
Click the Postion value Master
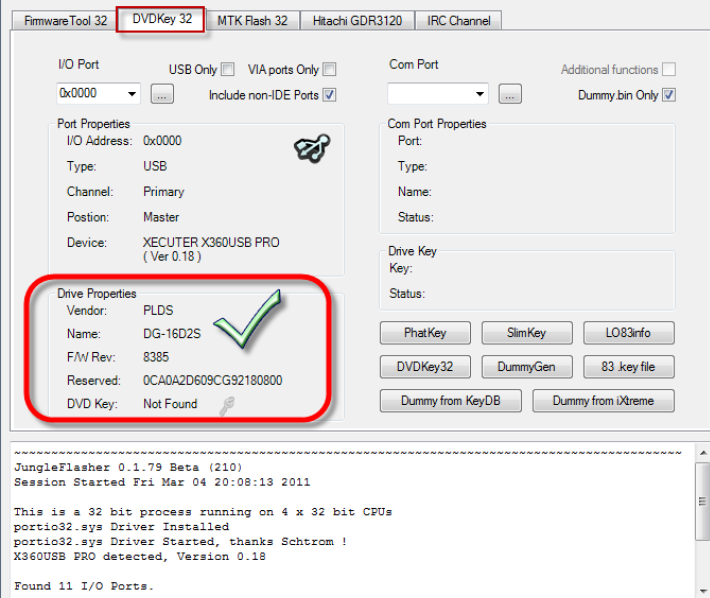(161, 217)
